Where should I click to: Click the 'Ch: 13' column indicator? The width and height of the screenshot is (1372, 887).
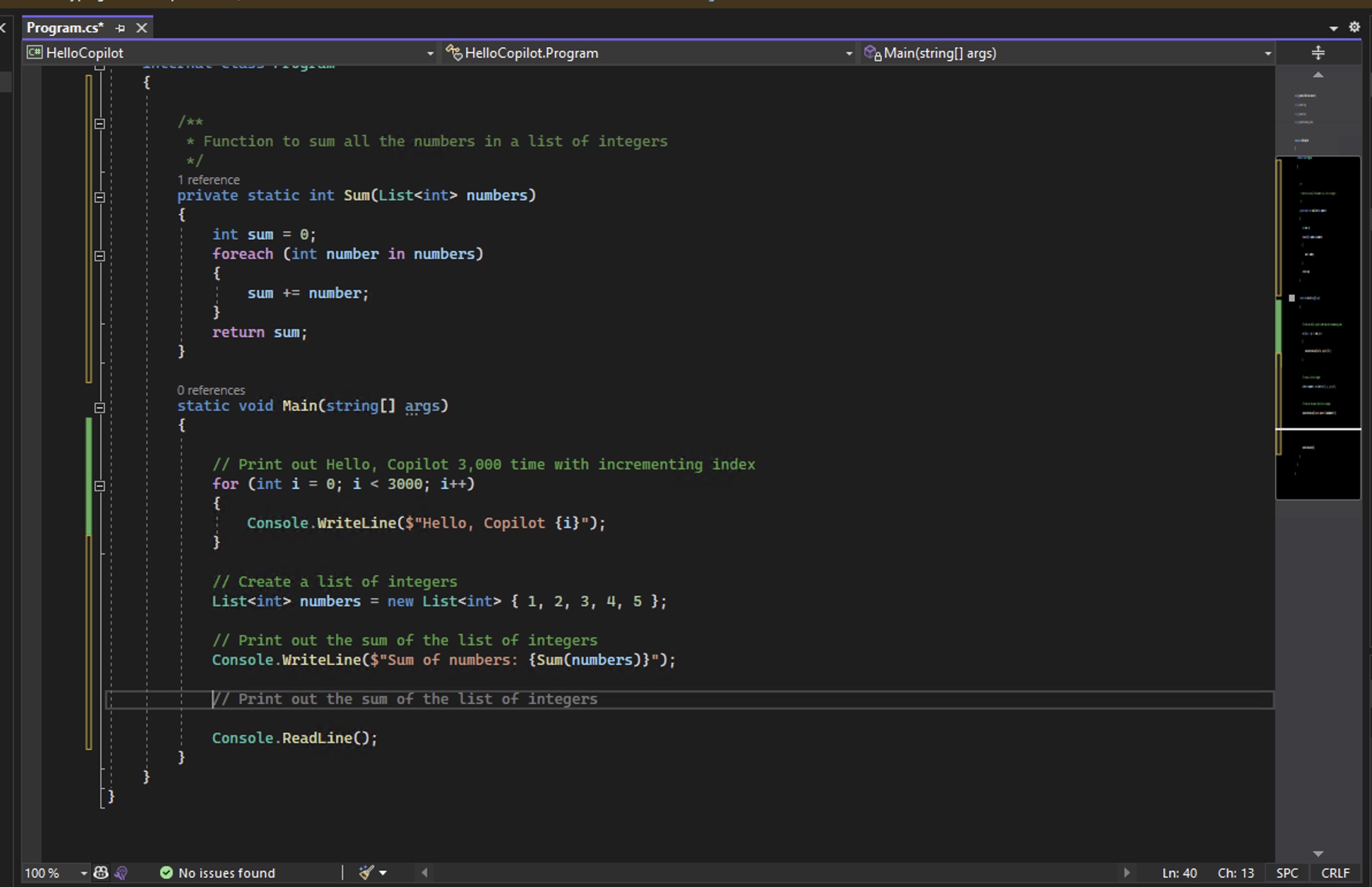click(x=1236, y=873)
